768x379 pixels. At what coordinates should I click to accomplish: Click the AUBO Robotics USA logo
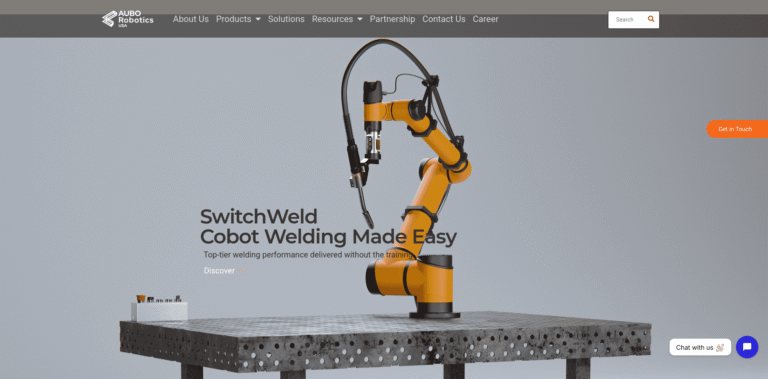127,19
